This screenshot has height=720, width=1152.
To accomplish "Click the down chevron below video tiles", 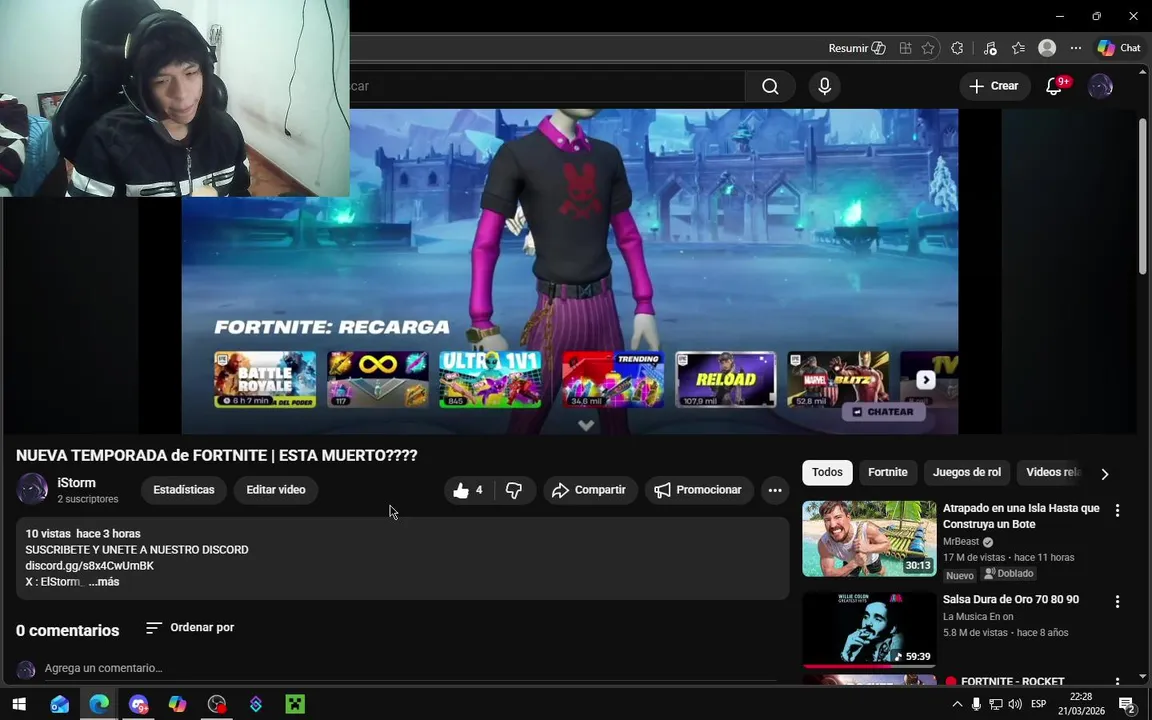I will point(586,425).
